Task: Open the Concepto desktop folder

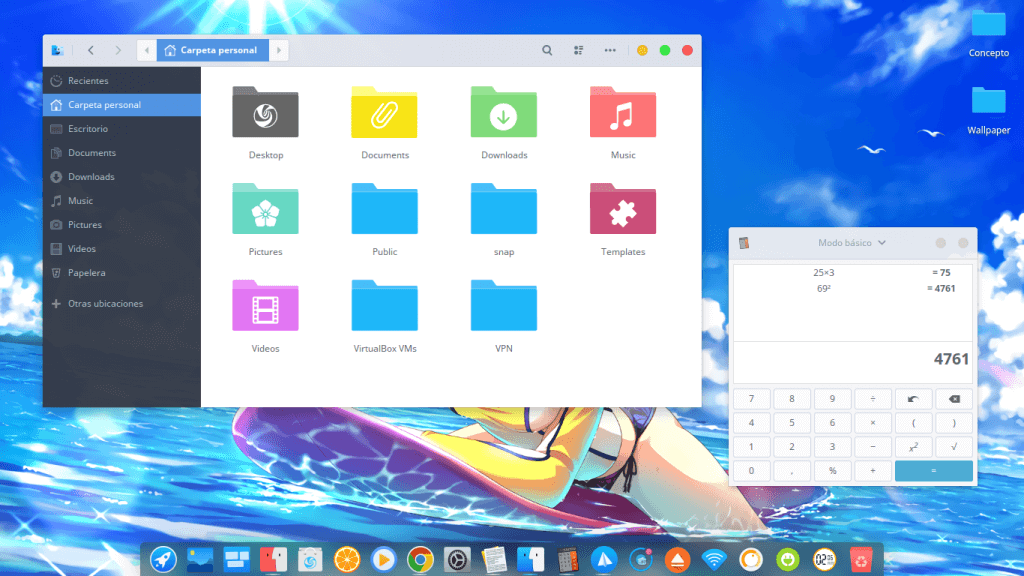Action: [x=989, y=33]
